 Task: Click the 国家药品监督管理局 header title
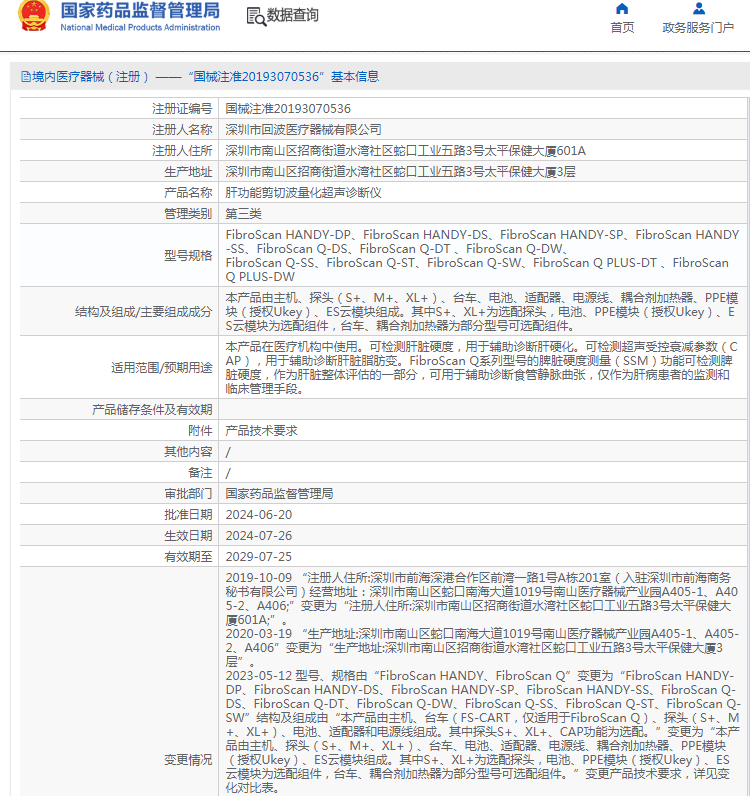click(x=140, y=10)
